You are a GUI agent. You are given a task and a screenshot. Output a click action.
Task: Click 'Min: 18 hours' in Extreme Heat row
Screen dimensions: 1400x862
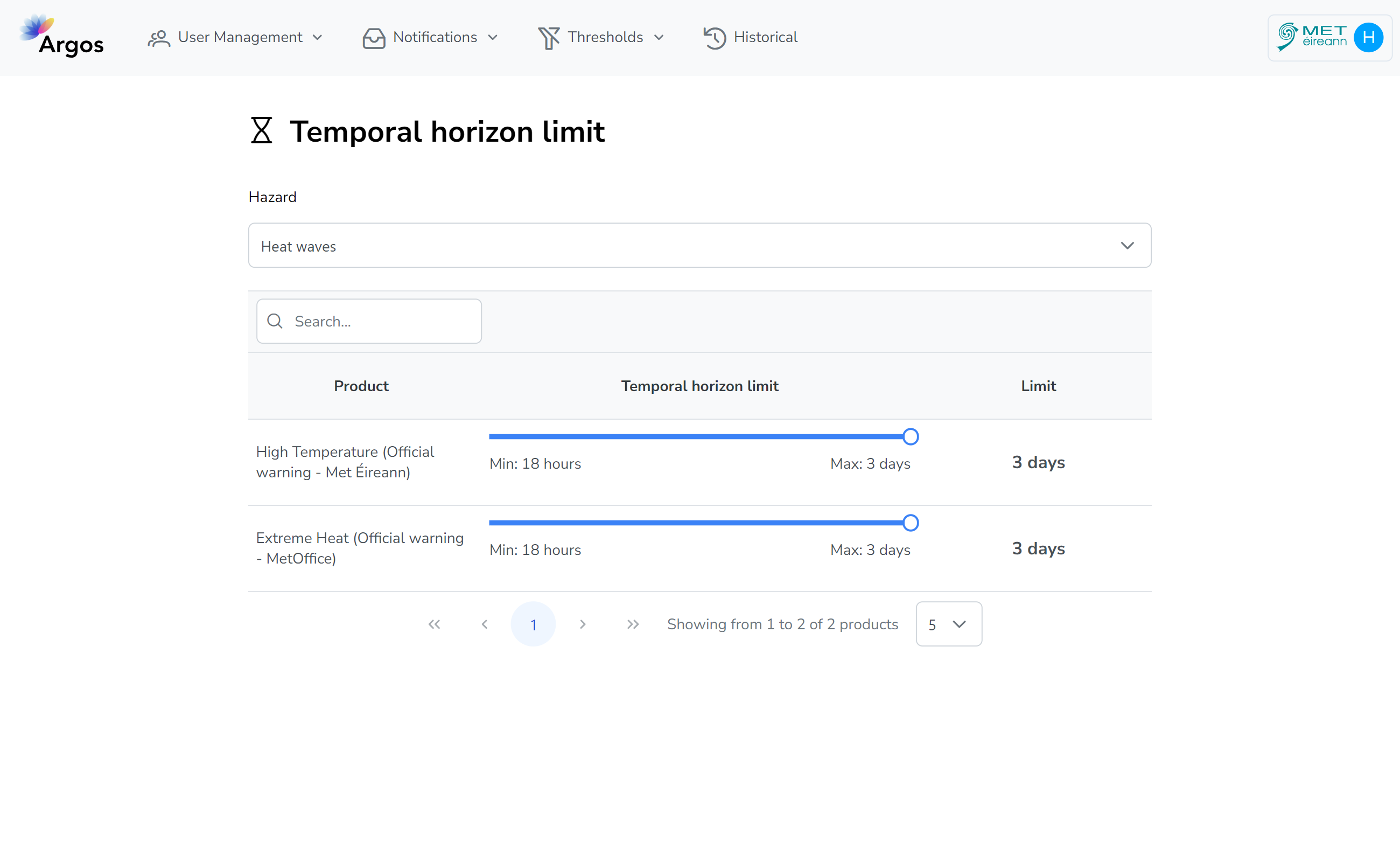pos(535,550)
